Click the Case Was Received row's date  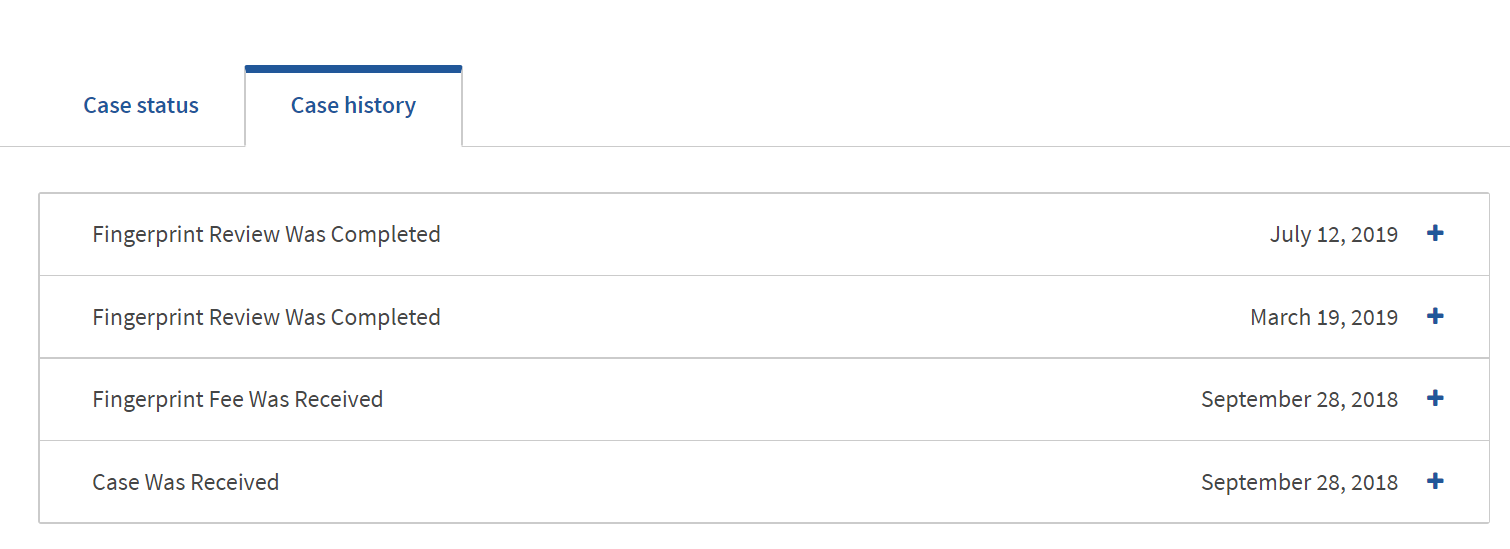coord(1299,482)
